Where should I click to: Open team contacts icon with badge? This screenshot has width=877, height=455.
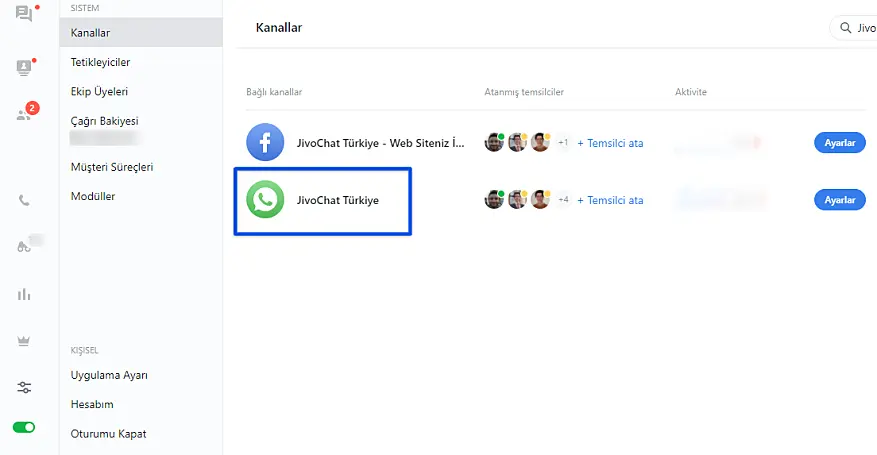24,113
